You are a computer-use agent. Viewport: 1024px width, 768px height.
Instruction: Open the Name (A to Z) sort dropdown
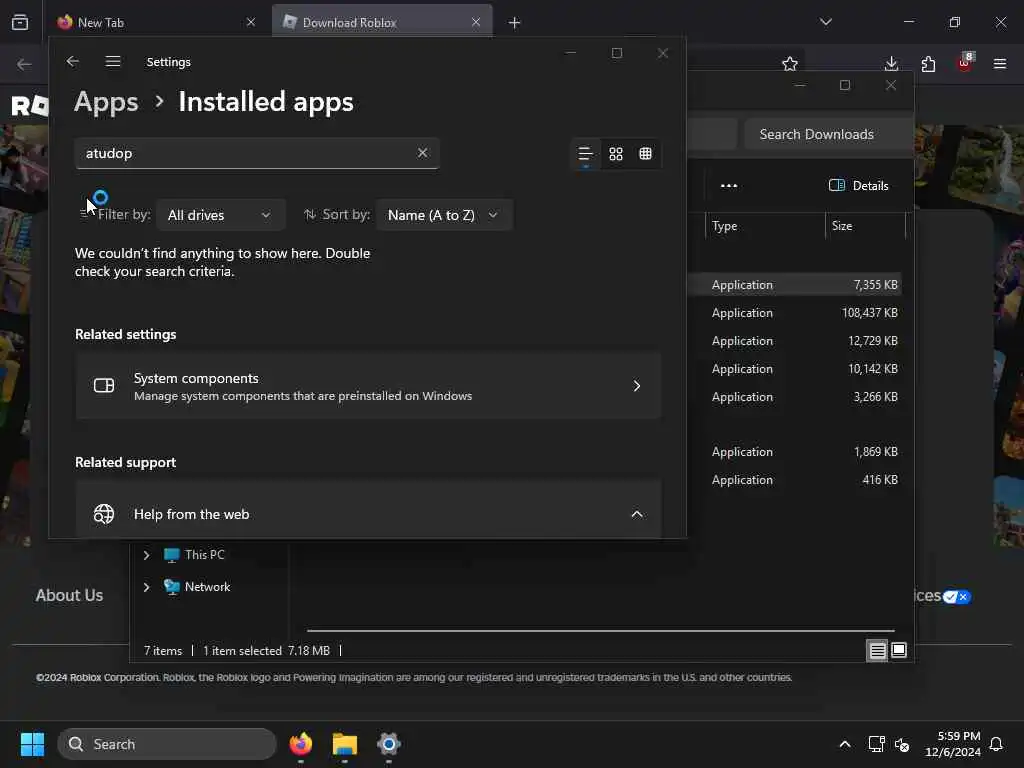pos(444,215)
